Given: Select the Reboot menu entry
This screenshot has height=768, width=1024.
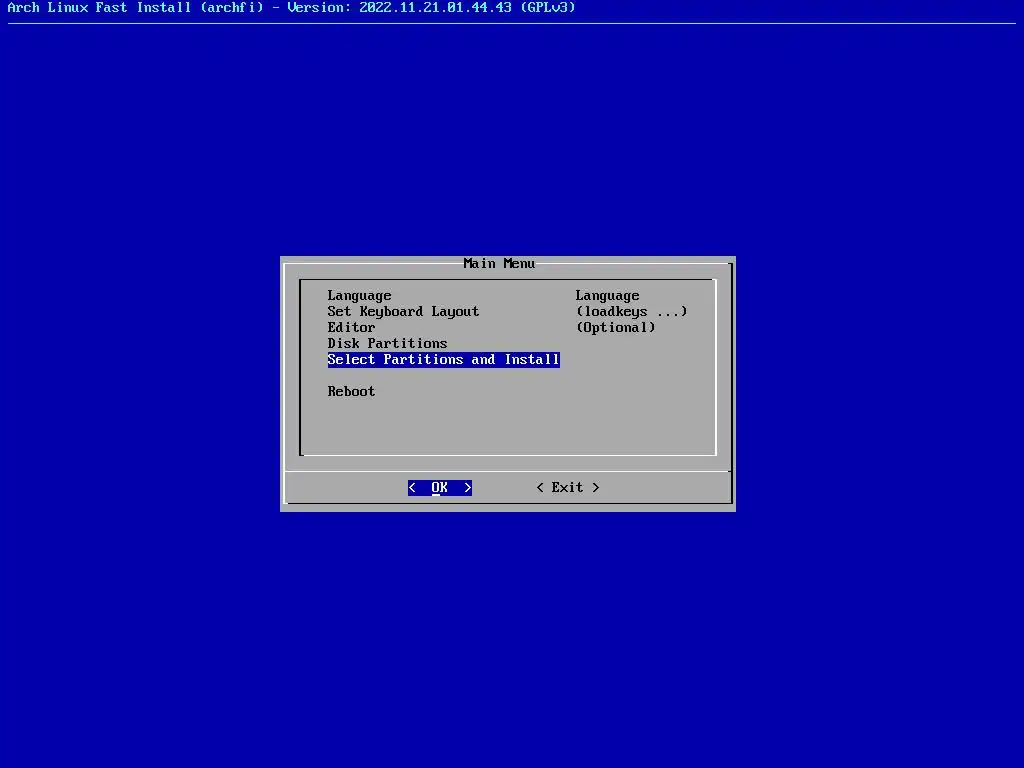Looking at the screenshot, I should [351, 392].
